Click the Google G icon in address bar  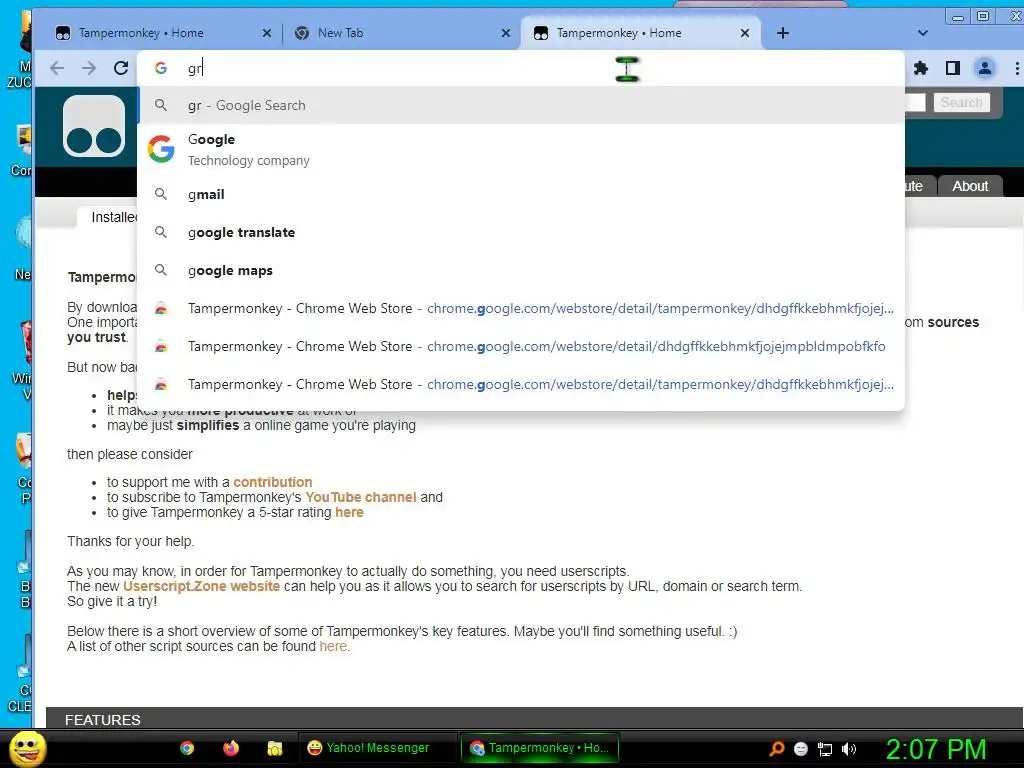point(161,68)
